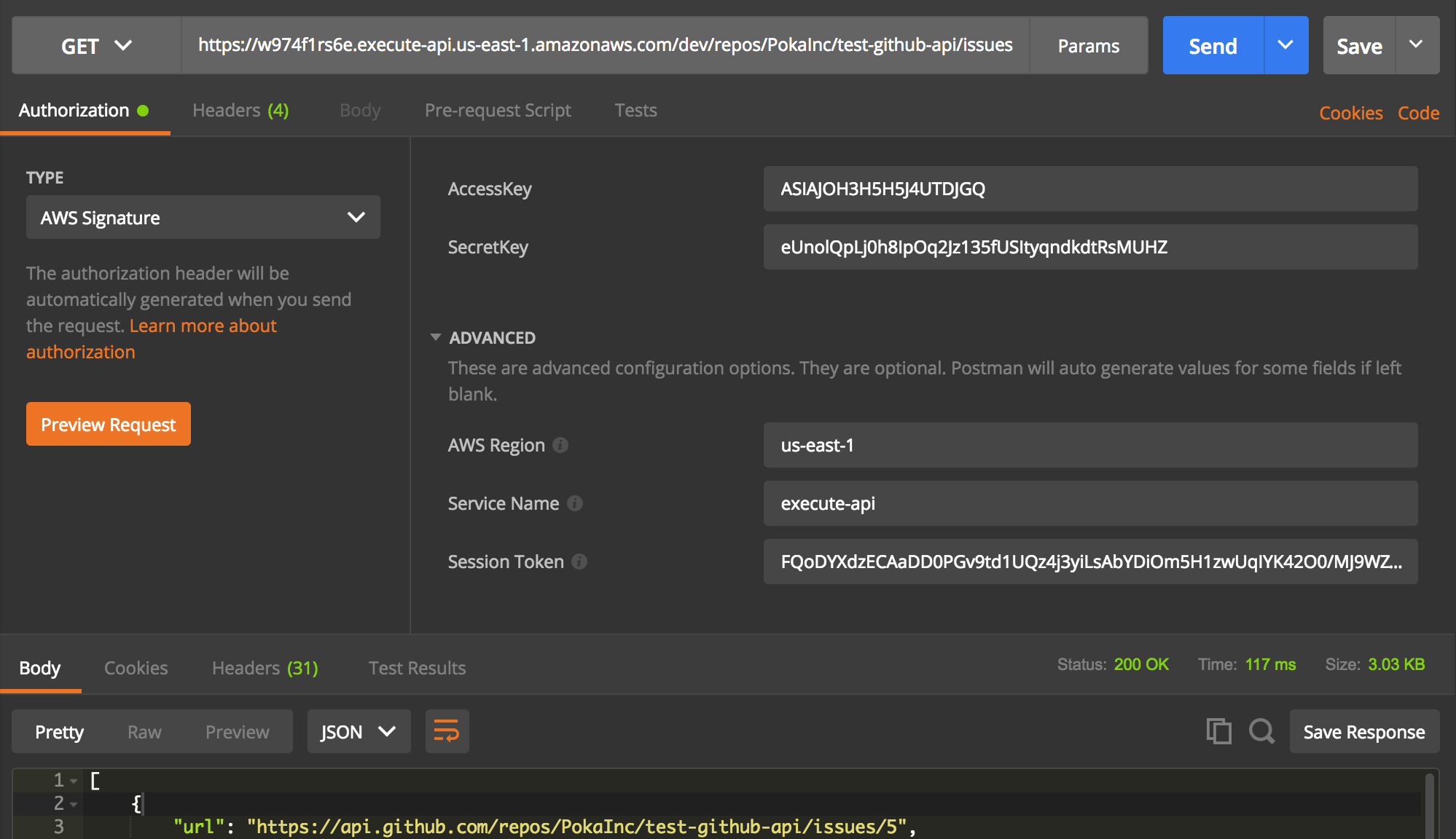
Task: Switch to Raw view
Action: click(144, 732)
